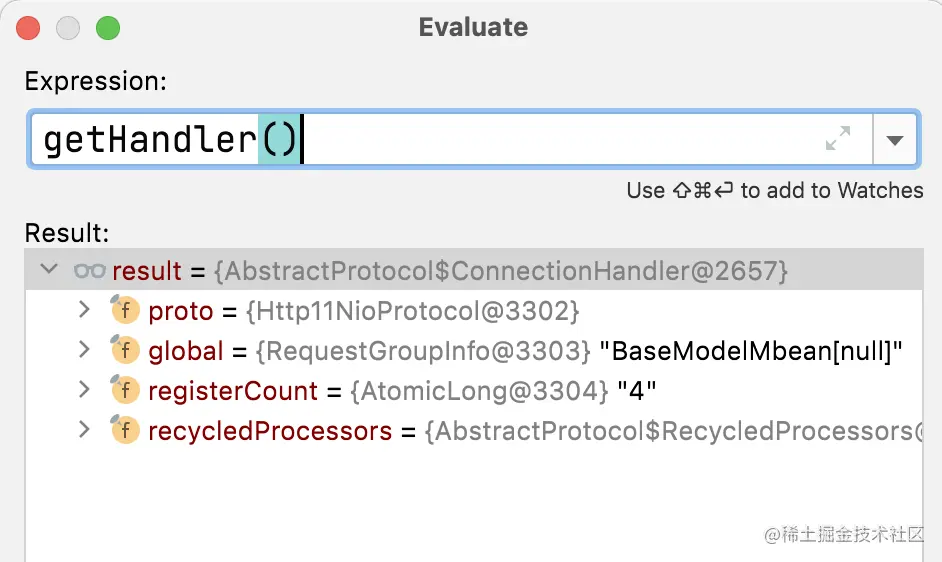Screen dimensions: 942x562
Task: Select the AbstractProtocol$RecycledProcessors value text
Action: click(x=674, y=431)
